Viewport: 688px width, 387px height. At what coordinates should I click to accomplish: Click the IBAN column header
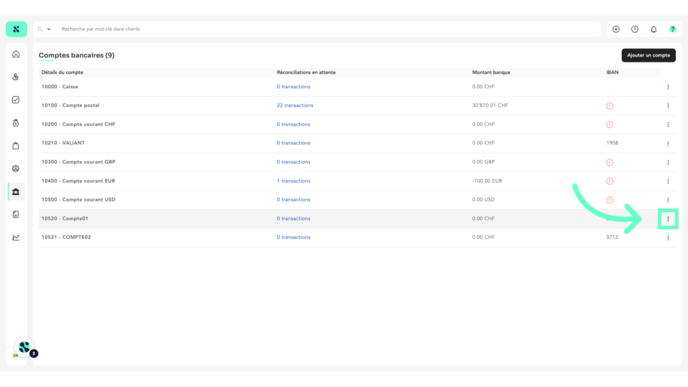pos(613,72)
